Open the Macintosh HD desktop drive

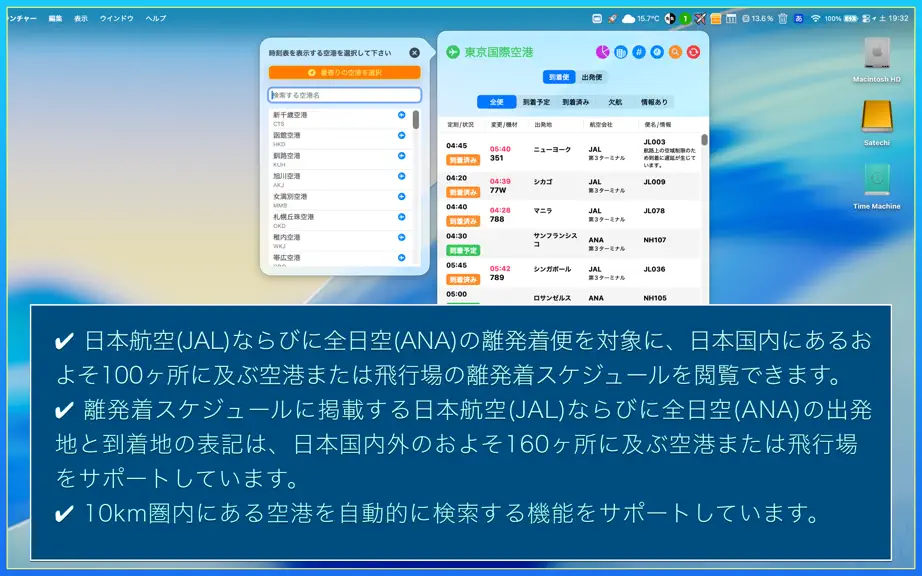coord(877,59)
